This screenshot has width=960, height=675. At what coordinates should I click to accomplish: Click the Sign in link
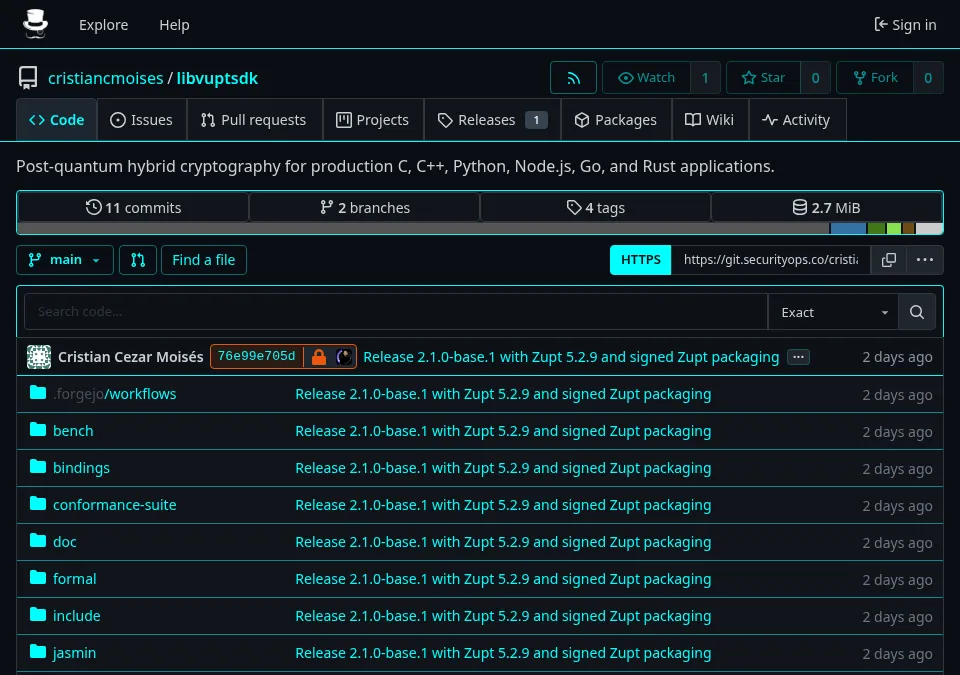coord(905,25)
